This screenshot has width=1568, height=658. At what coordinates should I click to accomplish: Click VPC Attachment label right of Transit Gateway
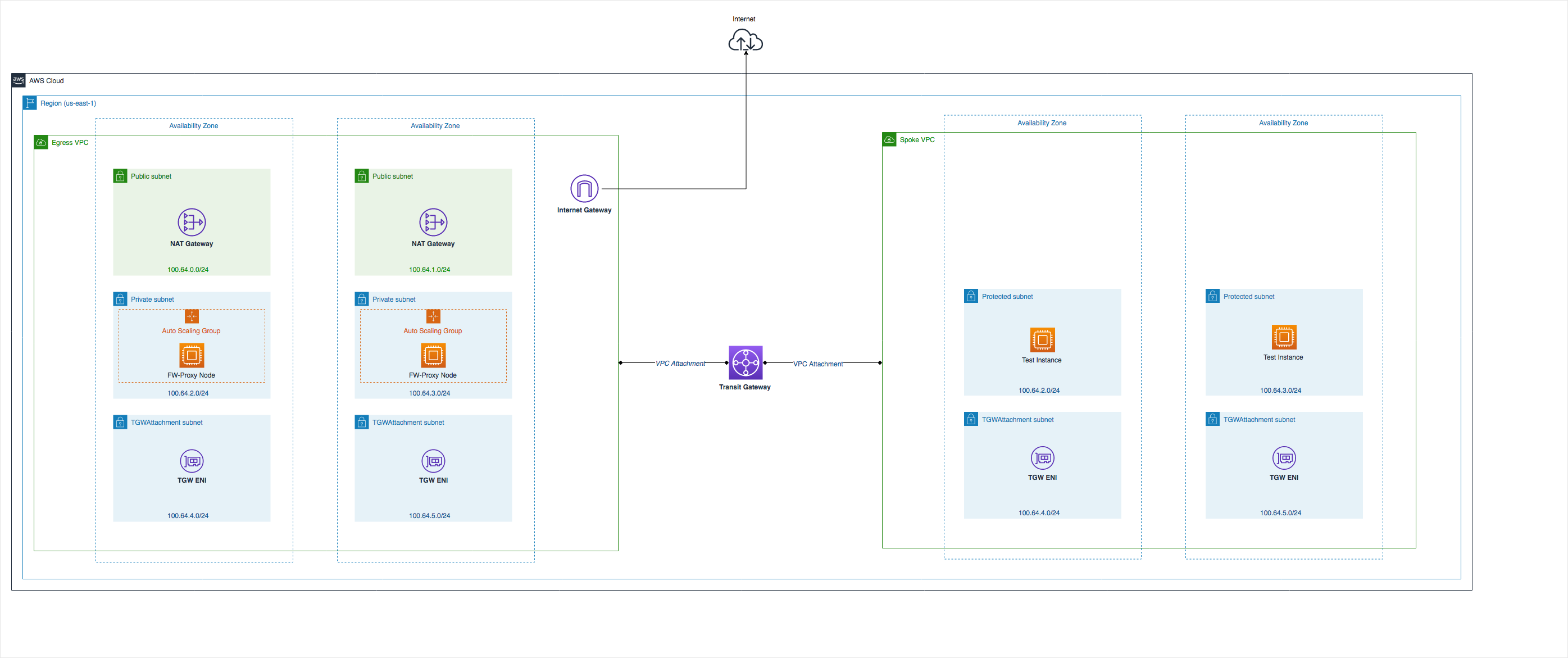click(817, 364)
